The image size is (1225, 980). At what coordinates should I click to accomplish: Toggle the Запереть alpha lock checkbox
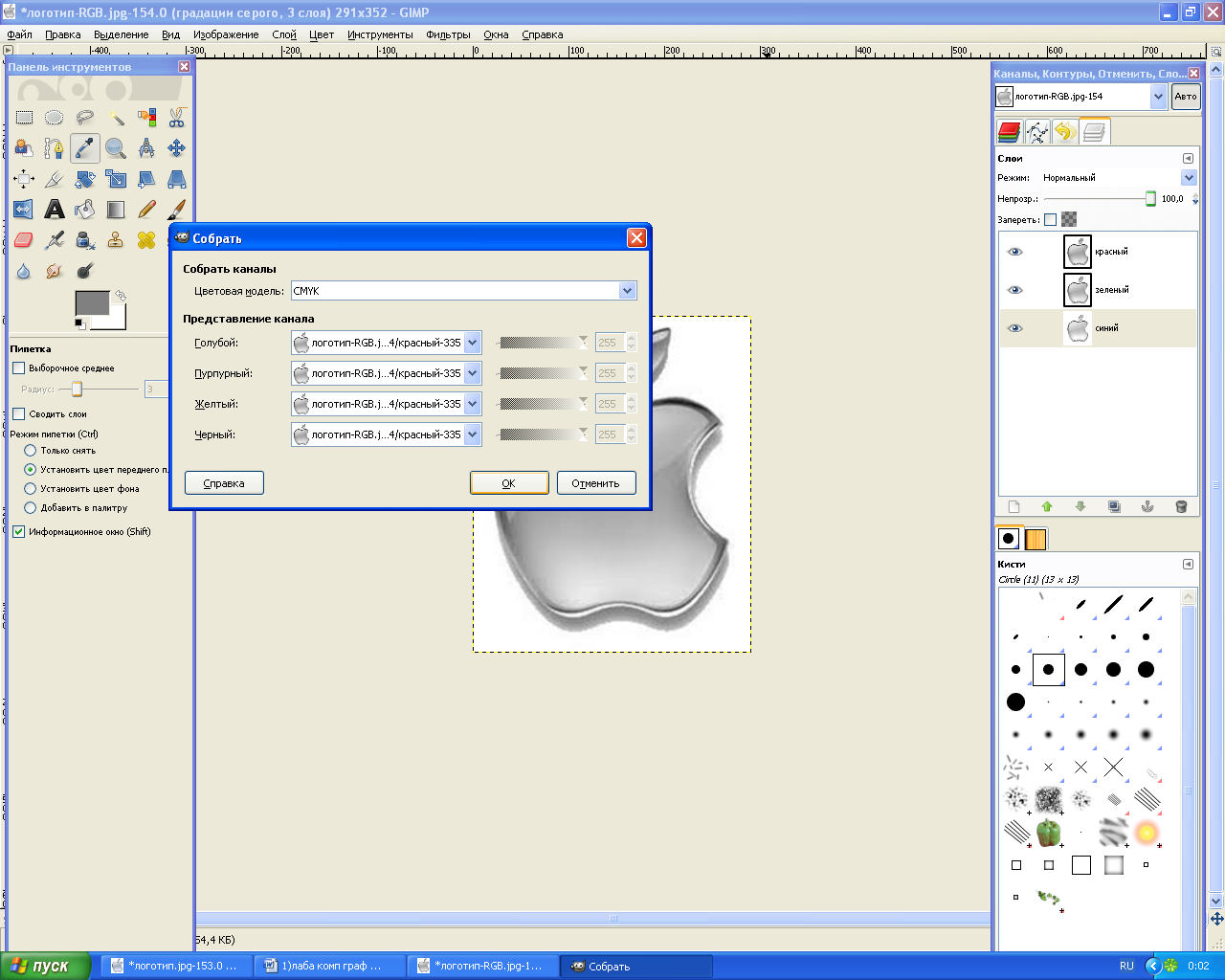coord(1050,220)
